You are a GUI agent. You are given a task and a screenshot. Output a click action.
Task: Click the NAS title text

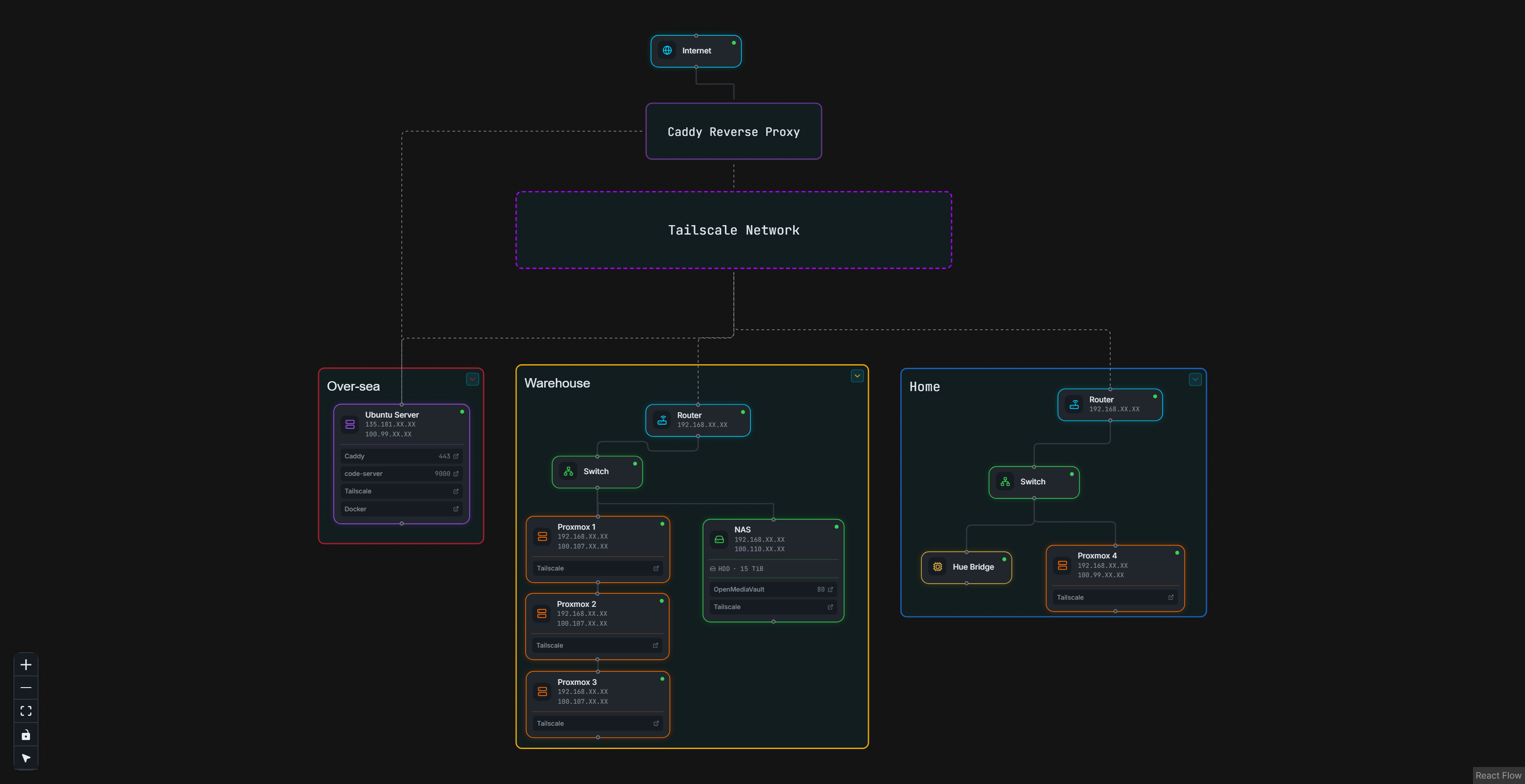click(742, 530)
